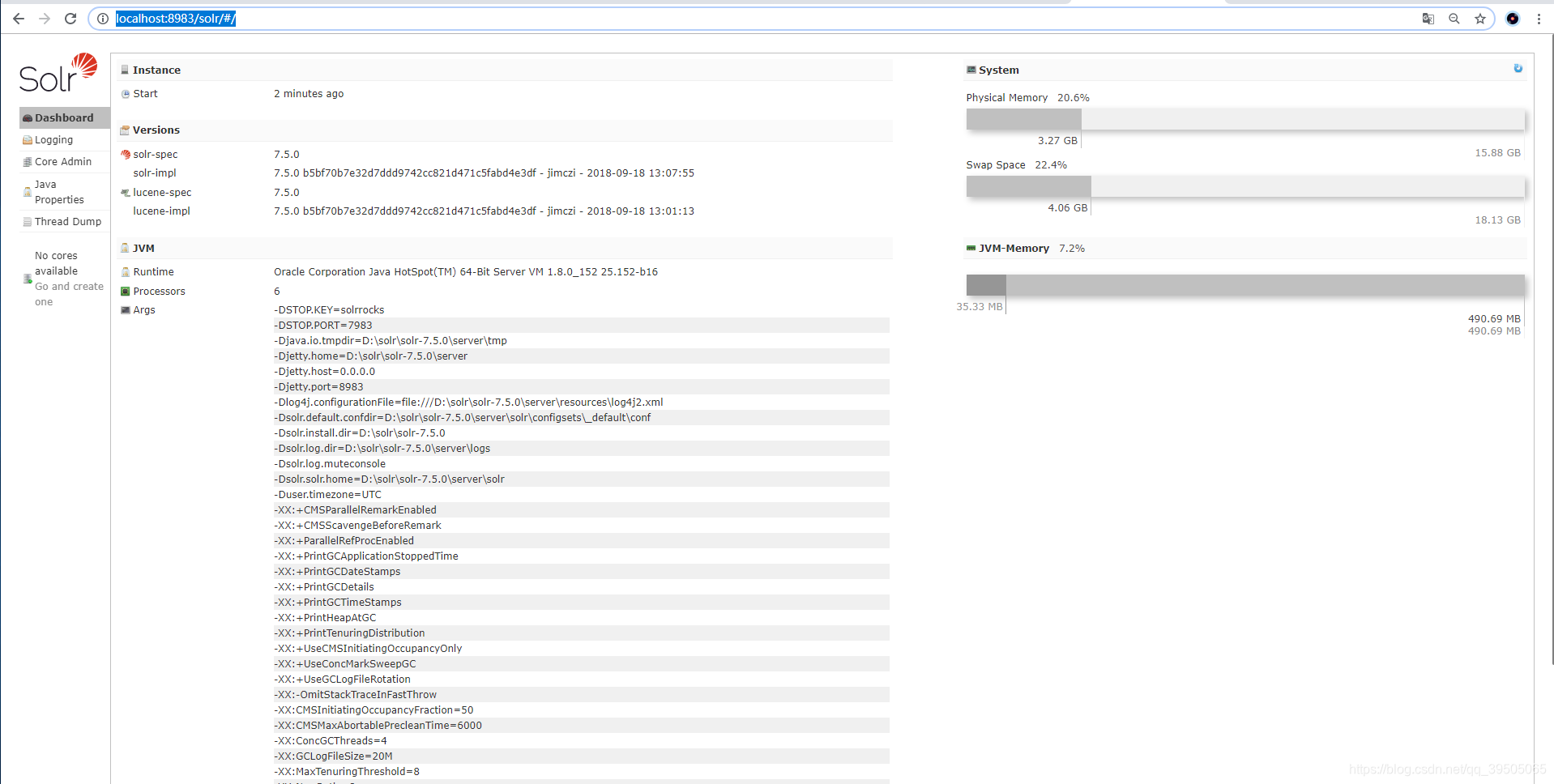
Task: Bookmark this page with star icon
Action: click(x=1480, y=19)
